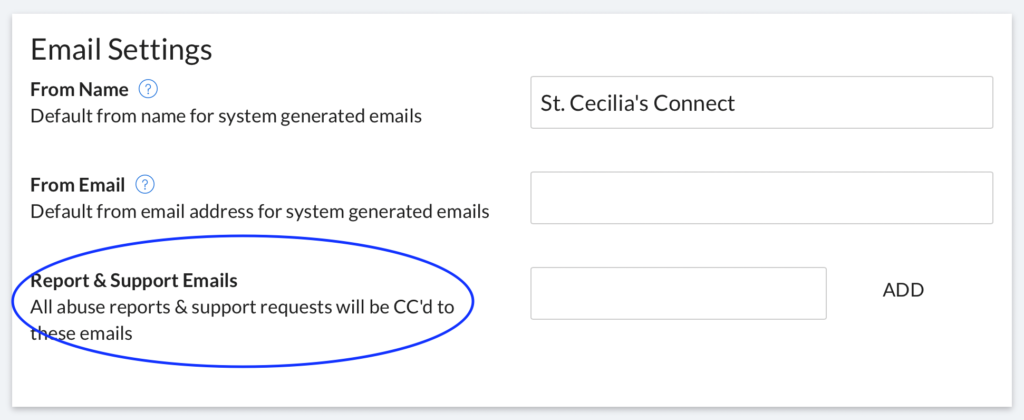Image resolution: width=1024 pixels, height=420 pixels.
Task: Click the words 'these emails' in description
Action: (82, 334)
